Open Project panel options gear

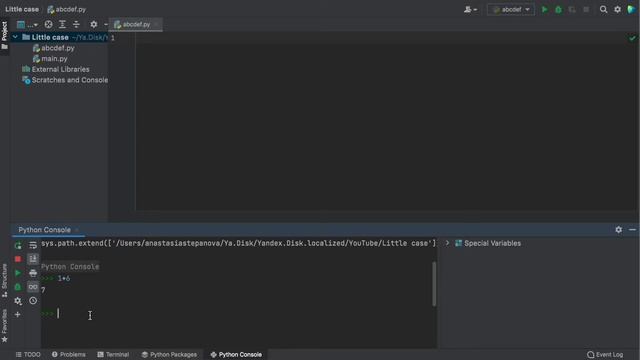point(93,24)
